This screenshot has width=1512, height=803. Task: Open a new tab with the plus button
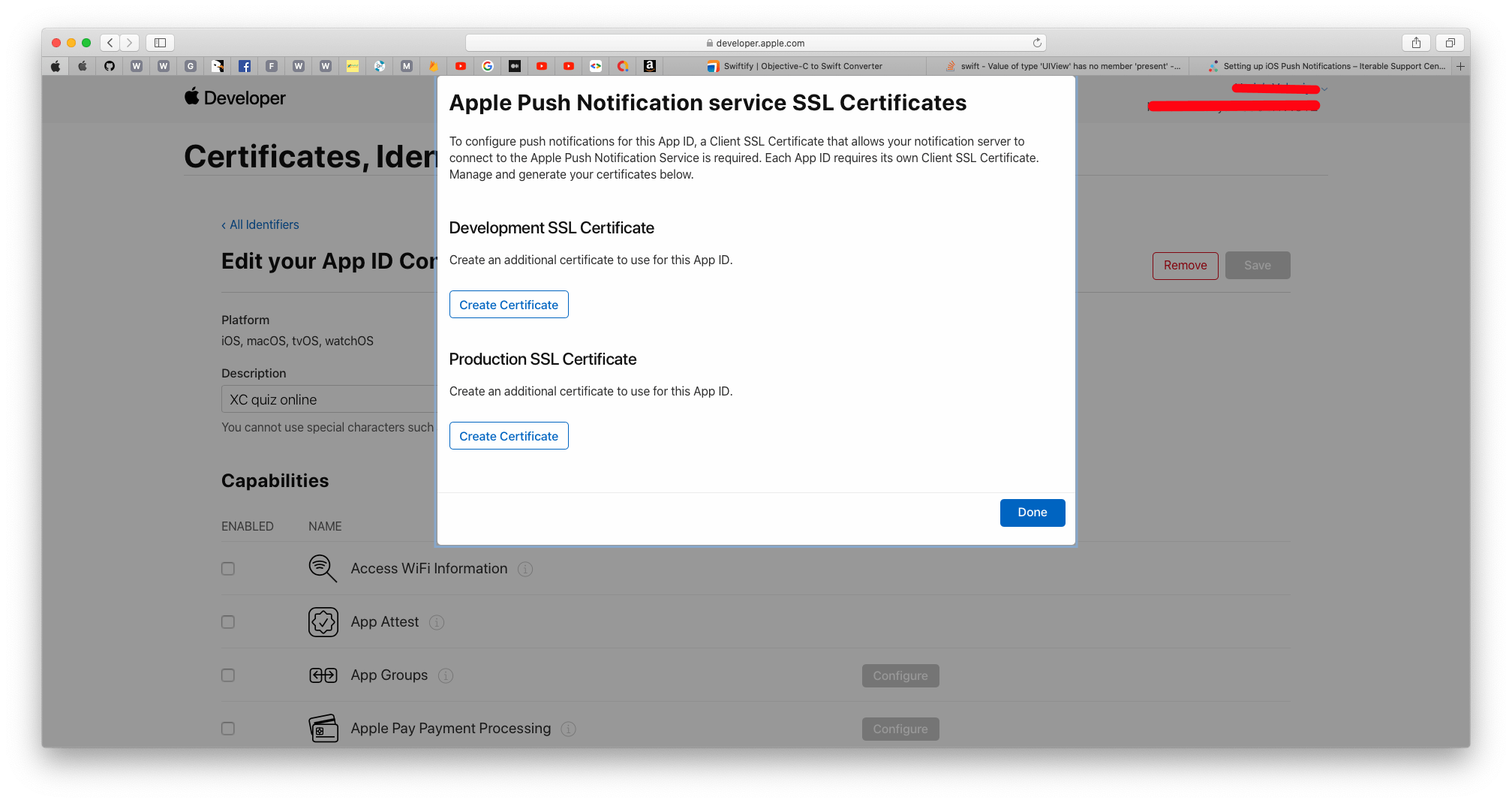[1460, 66]
